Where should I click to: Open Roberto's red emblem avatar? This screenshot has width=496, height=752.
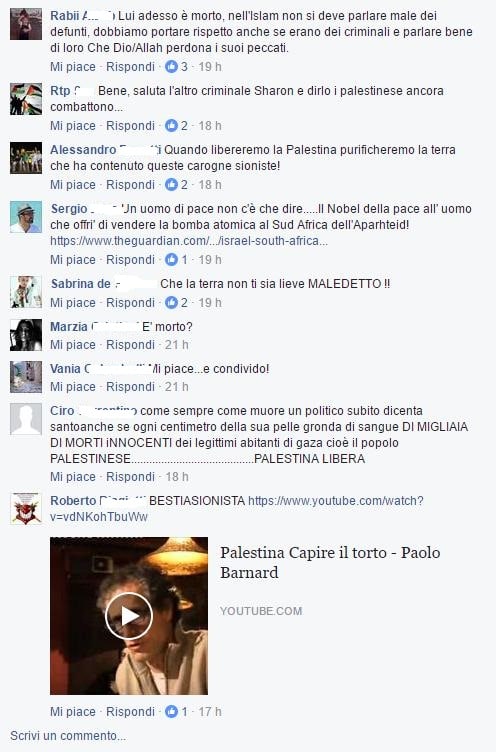click(26, 508)
